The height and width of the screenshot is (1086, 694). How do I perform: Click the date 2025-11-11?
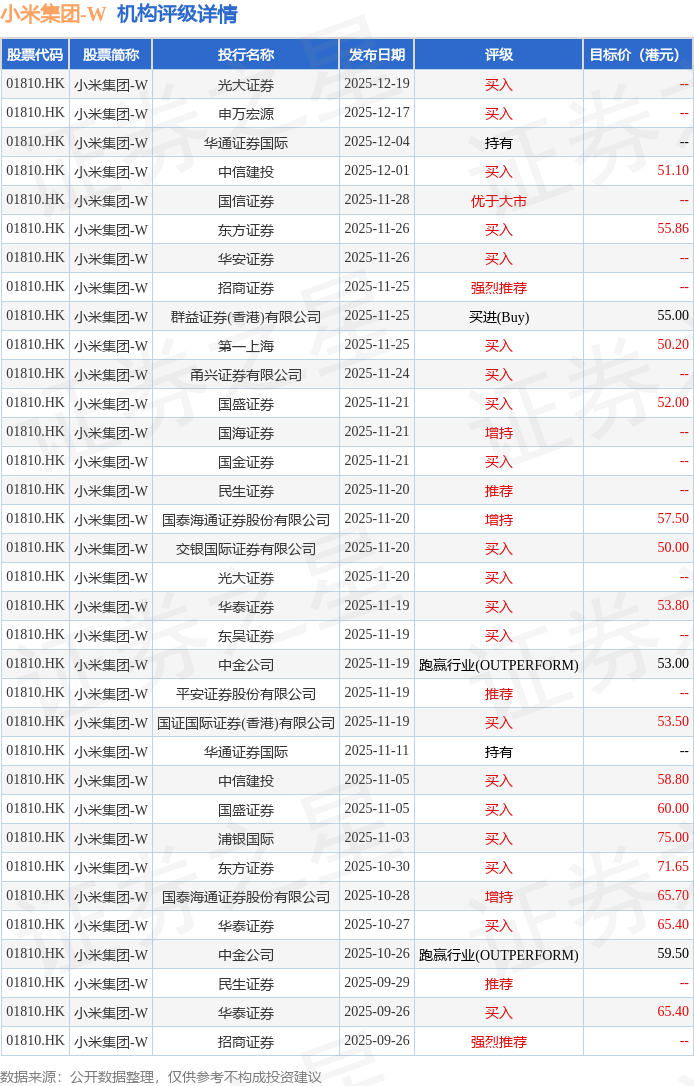377,751
